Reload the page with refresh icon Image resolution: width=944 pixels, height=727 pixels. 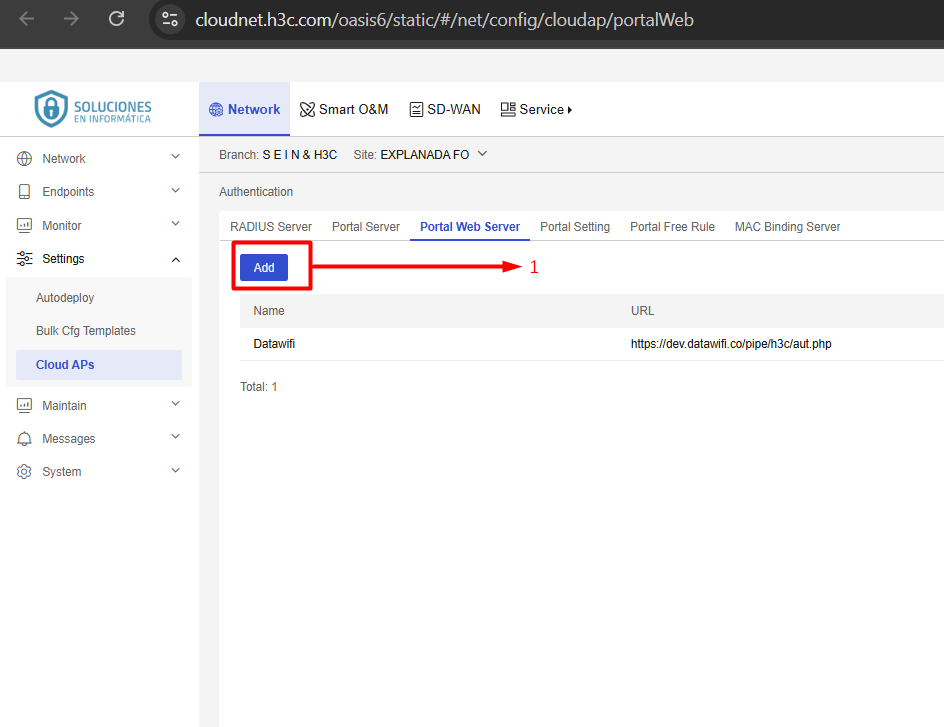(x=116, y=19)
